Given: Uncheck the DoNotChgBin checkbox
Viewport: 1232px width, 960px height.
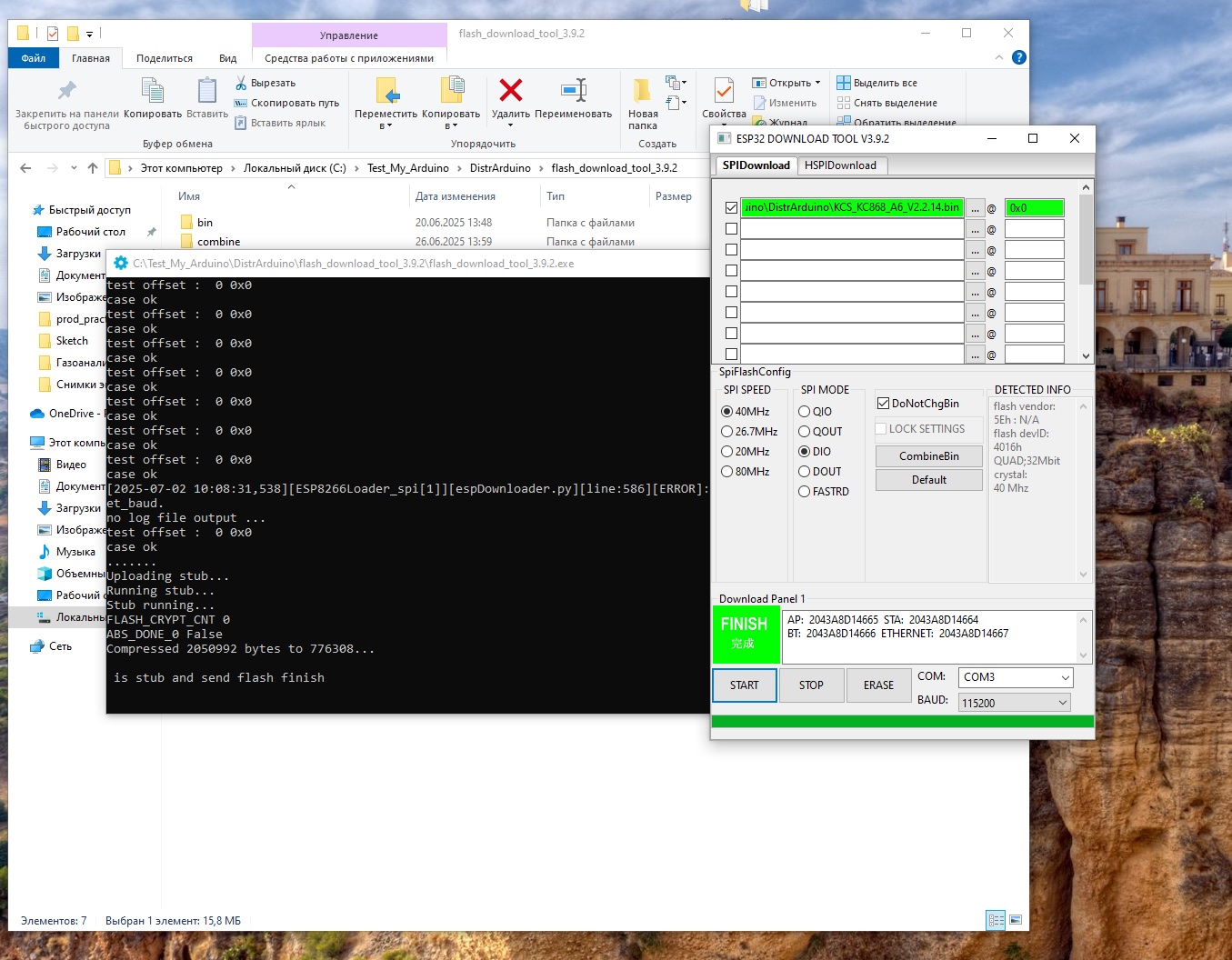Looking at the screenshot, I should pyautogui.click(x=883, y=404).
